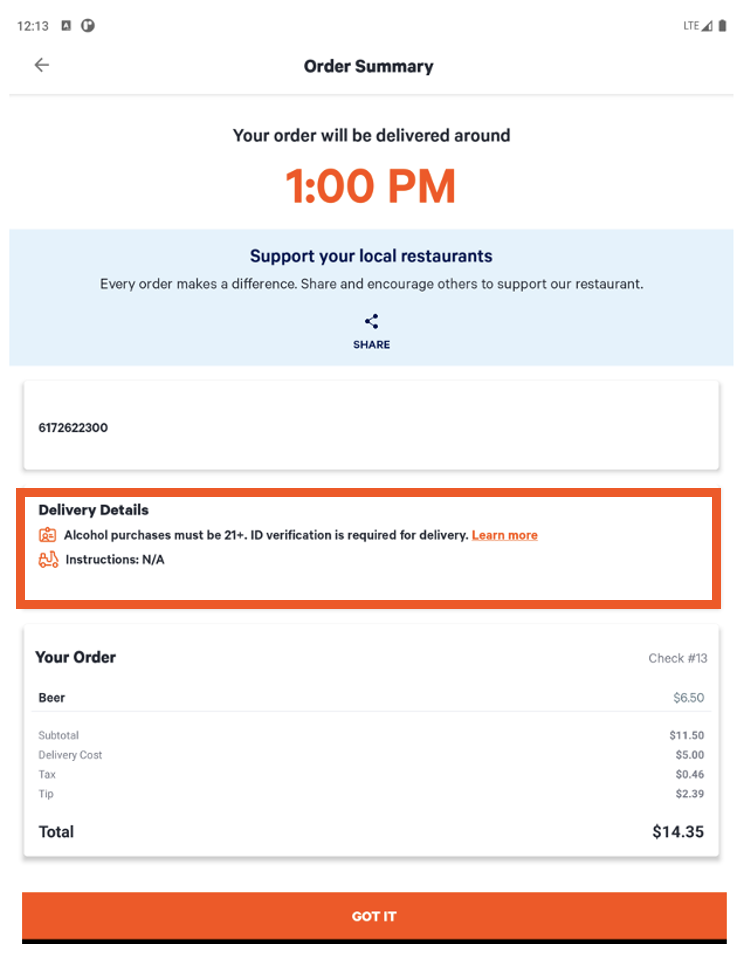Tap the Delivery Details heading

(93, 510)
